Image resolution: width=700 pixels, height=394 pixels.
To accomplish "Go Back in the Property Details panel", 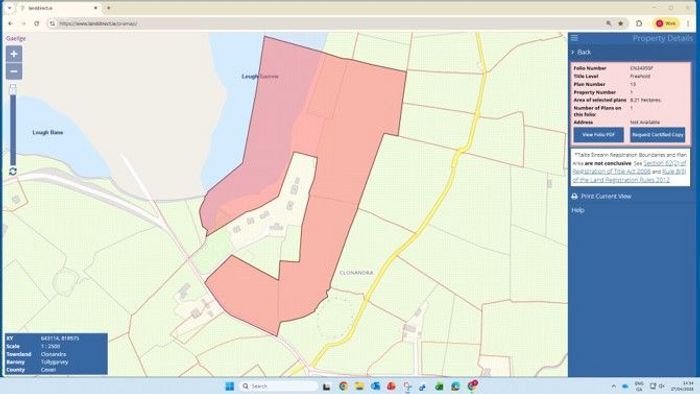I will pyautogui.click(x=581, y=52).
